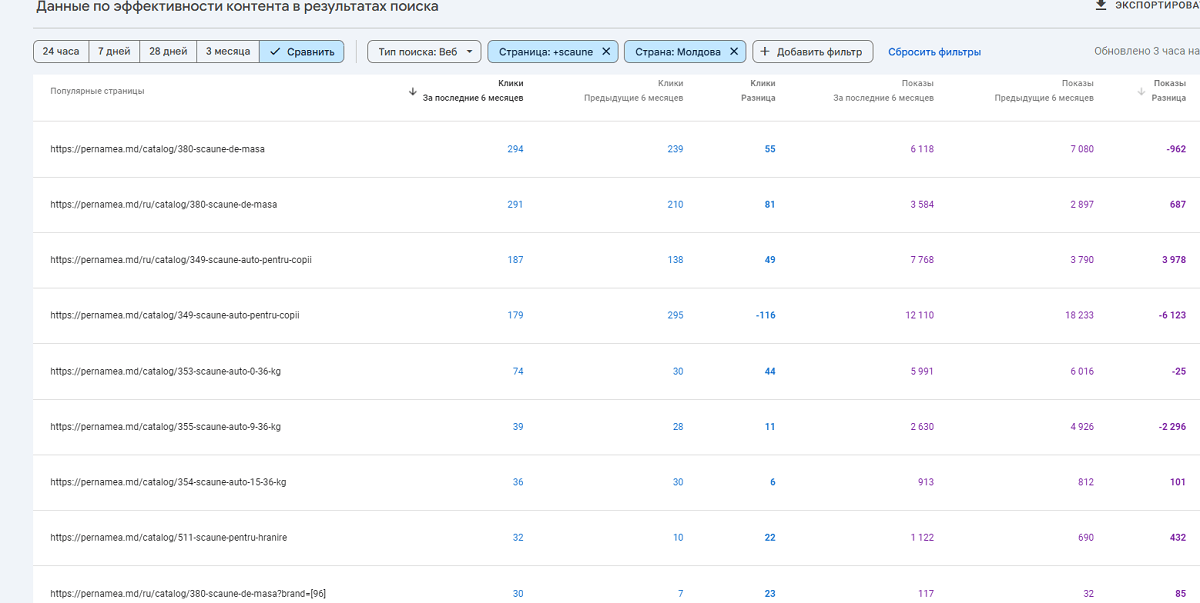Click the plus icon for Добавить фильтр
The height and width of the screenshot is (603, 1200).
click(766, 51)
